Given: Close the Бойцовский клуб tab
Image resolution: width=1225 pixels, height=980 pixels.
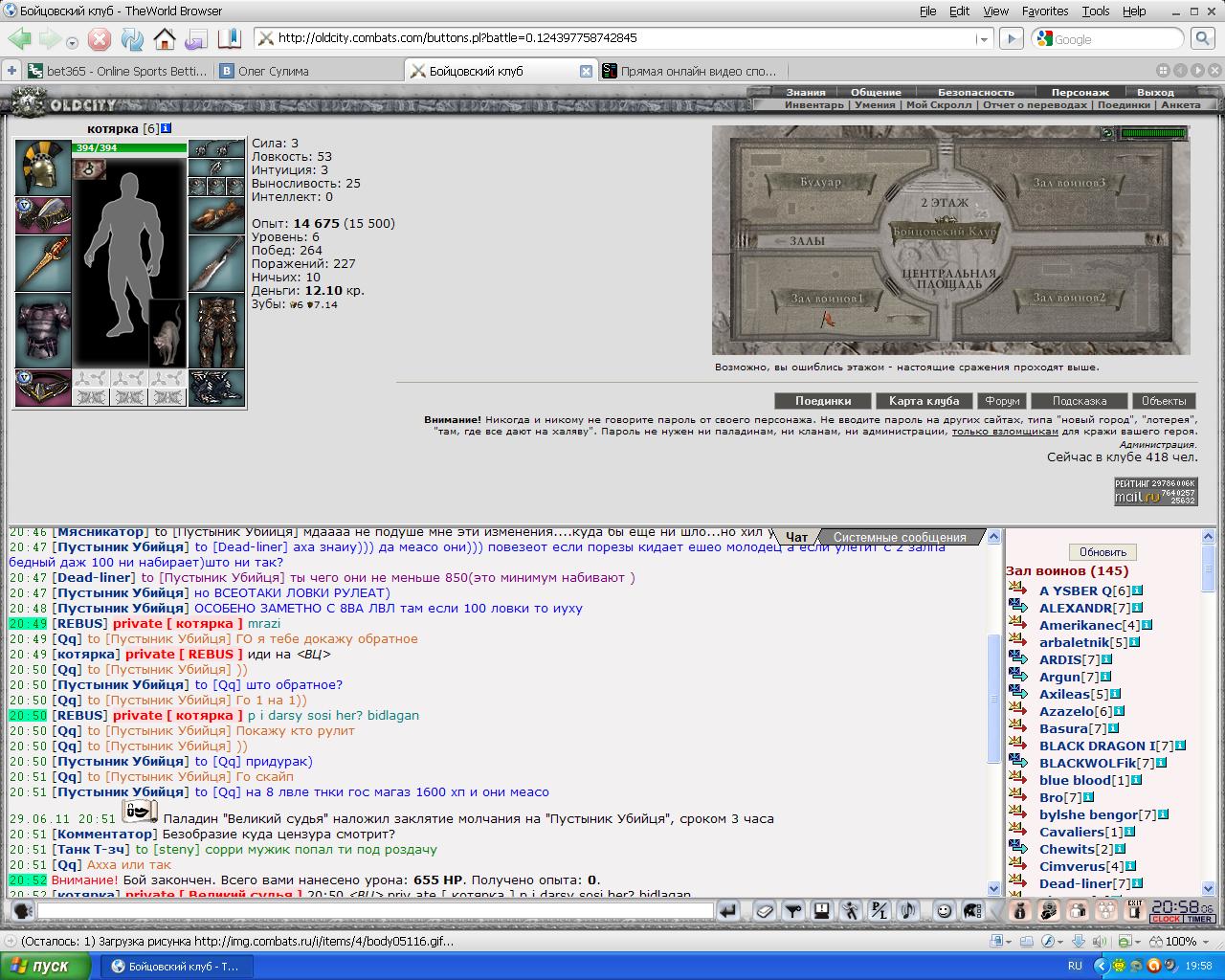Looking at the screenshot, I should click(587, 71).
